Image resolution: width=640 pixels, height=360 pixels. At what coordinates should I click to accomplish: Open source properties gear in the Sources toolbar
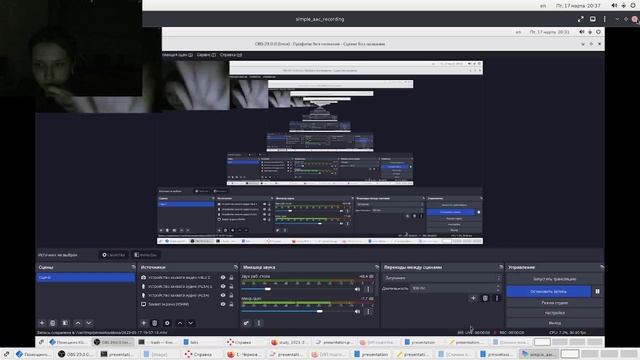pos(167,323)
